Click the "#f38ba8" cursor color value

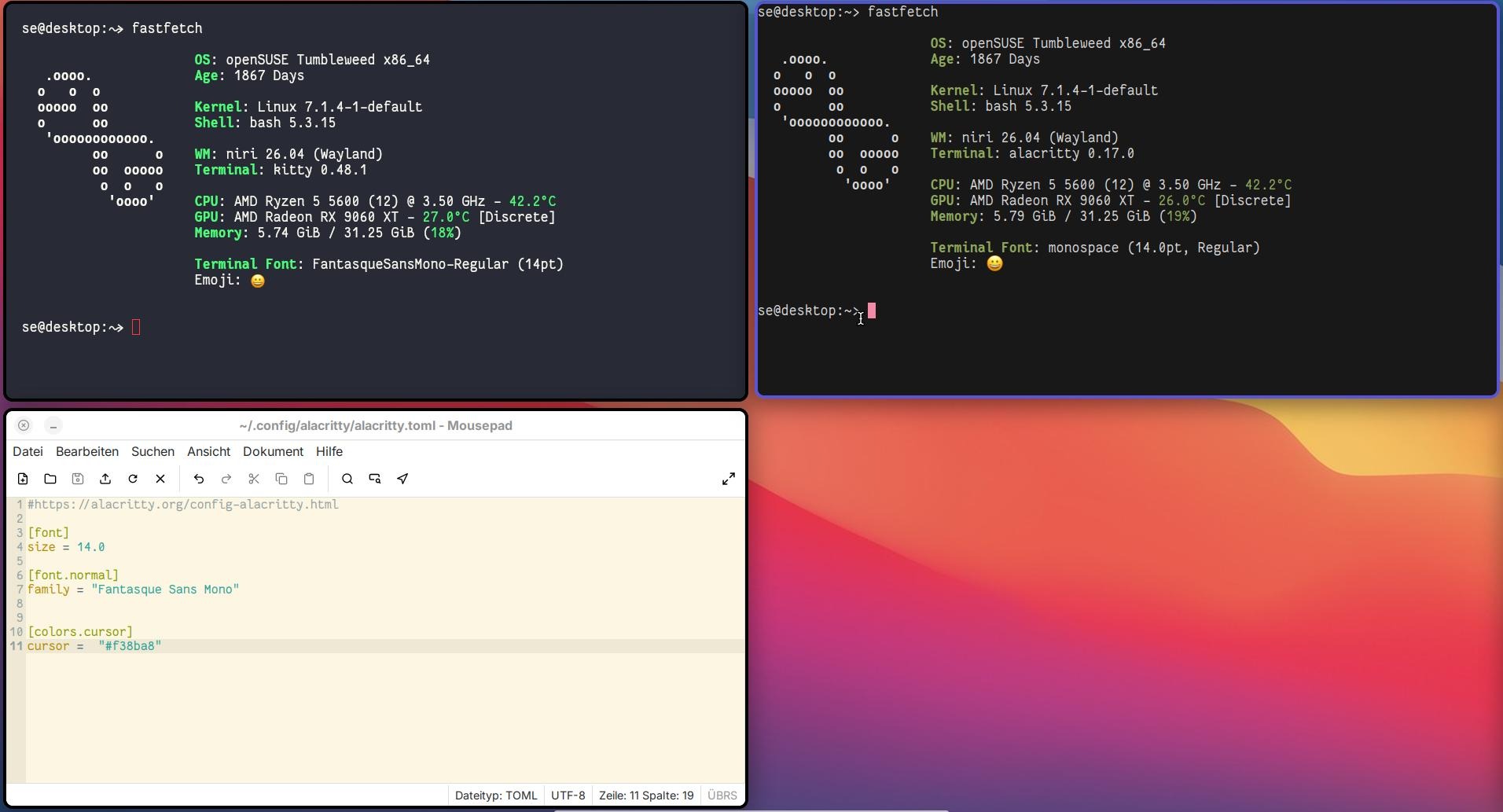click(x=130, y=646)
